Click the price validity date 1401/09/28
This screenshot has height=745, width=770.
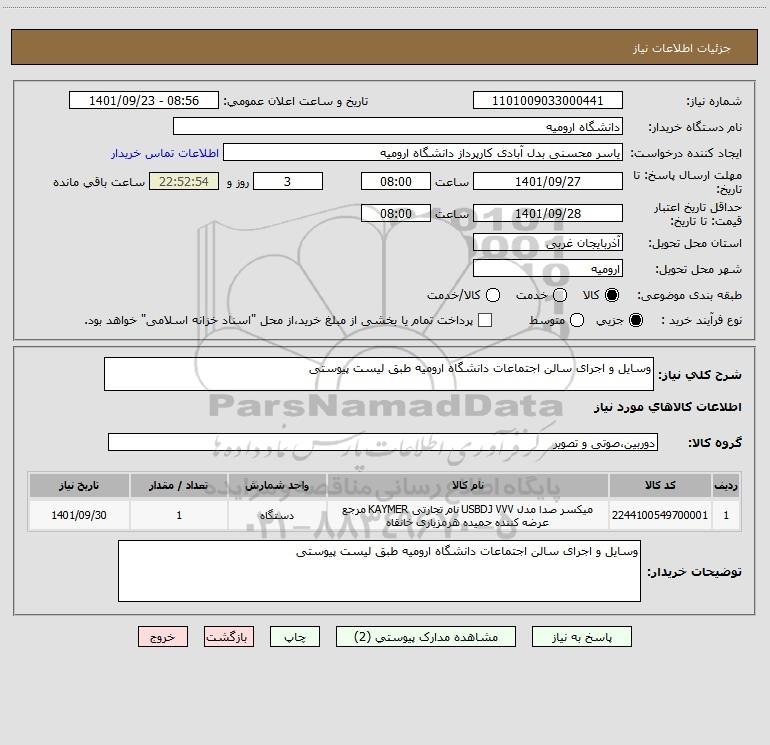[x=548, y=213]
